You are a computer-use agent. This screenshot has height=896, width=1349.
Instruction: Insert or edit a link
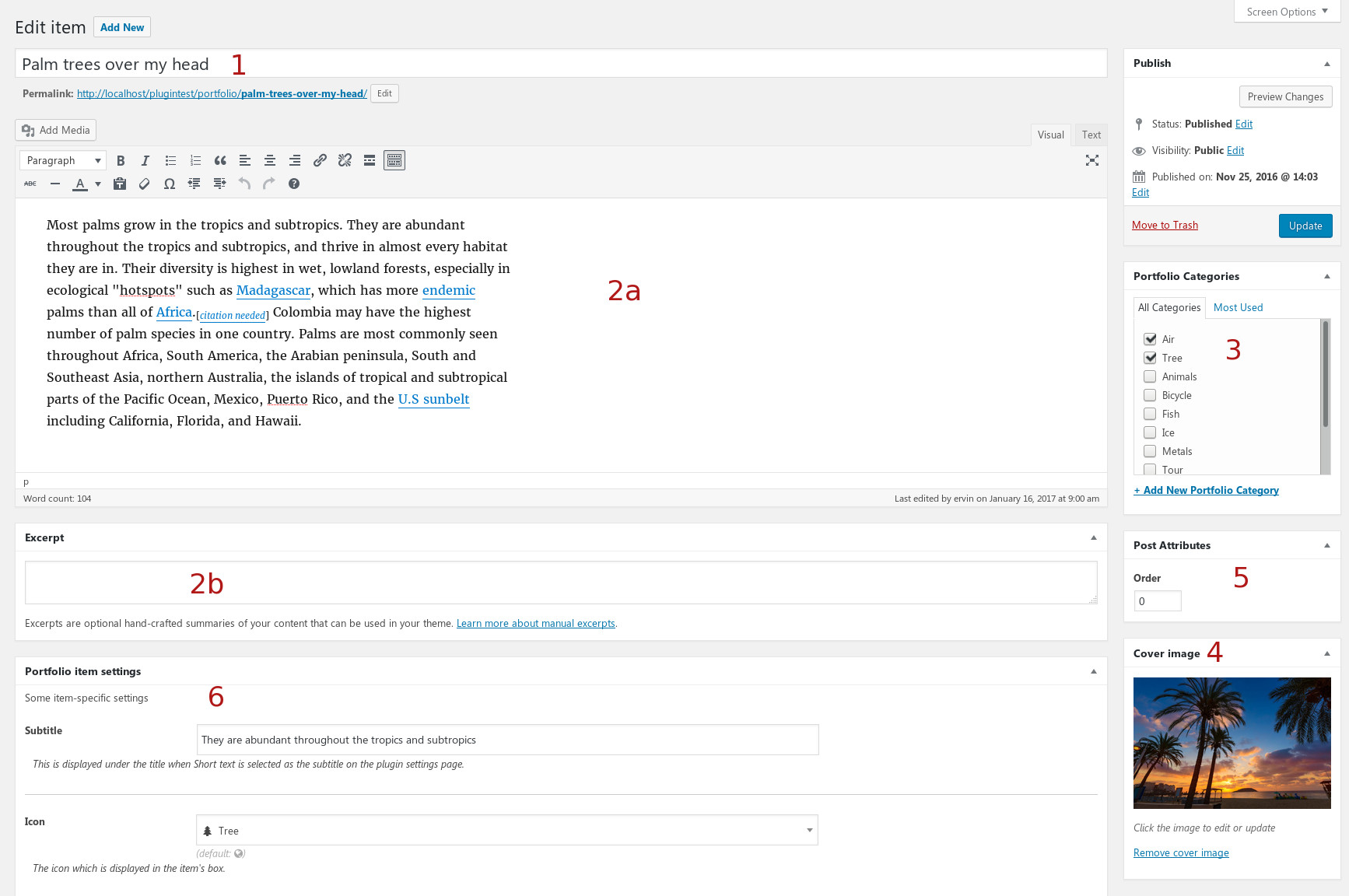[x=320, y=160]
